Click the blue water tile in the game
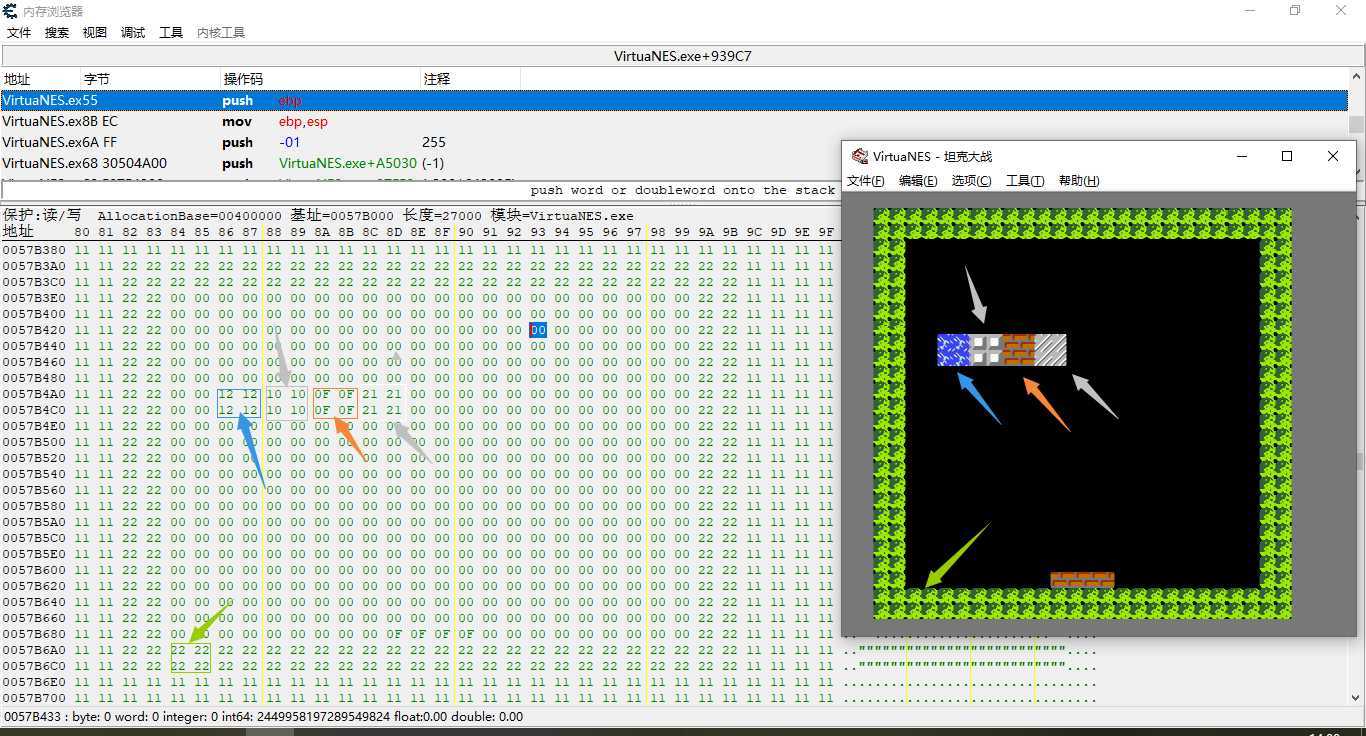The height and width of the screenshot is (736, 1366). (x=953, y=350)
